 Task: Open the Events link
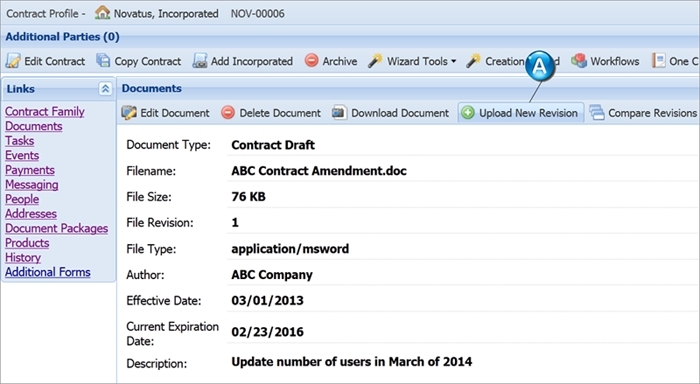click(x=22, y=155)
